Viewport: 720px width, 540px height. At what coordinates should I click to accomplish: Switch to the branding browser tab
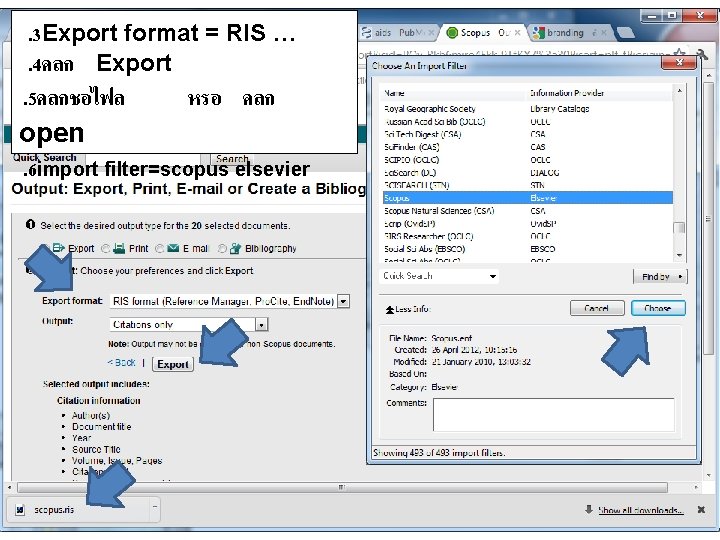point(569,33)
